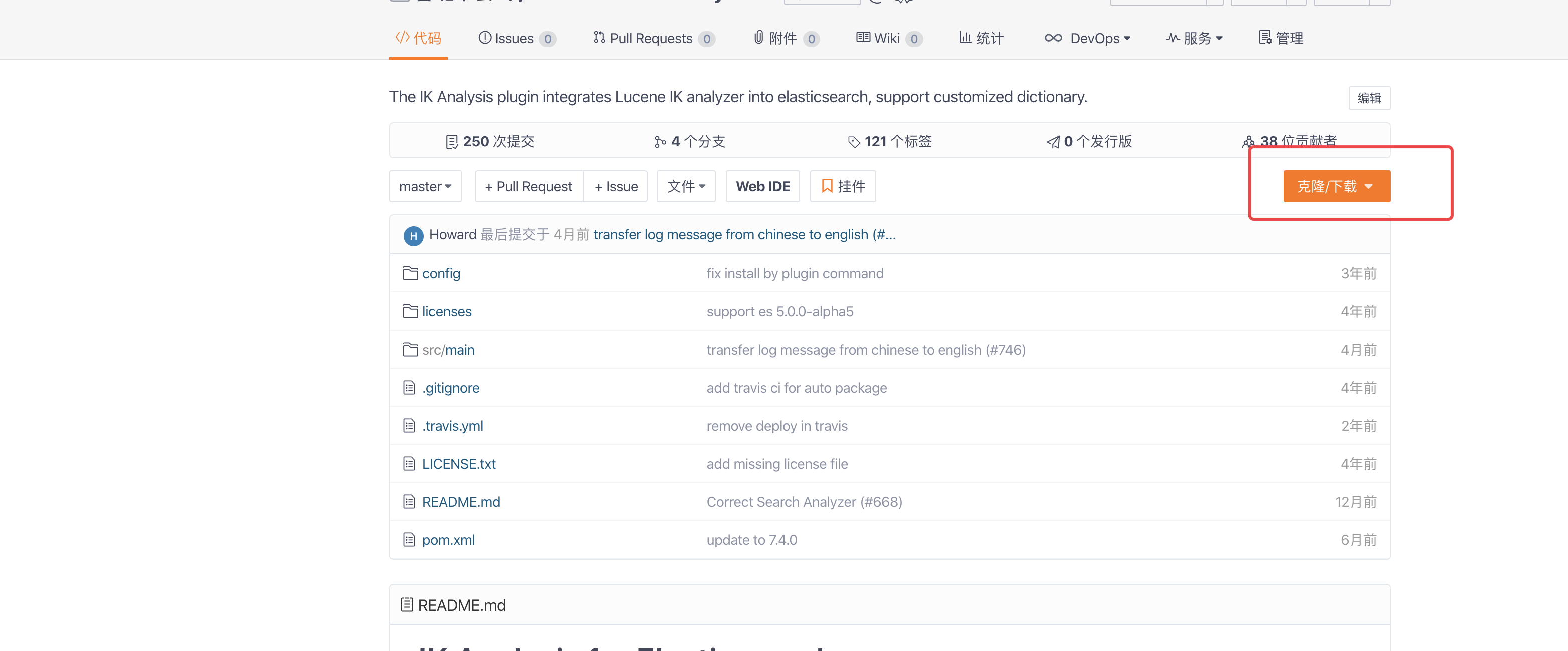
Task: Open the master branch dropdown
Action: (x=425, y=186)
